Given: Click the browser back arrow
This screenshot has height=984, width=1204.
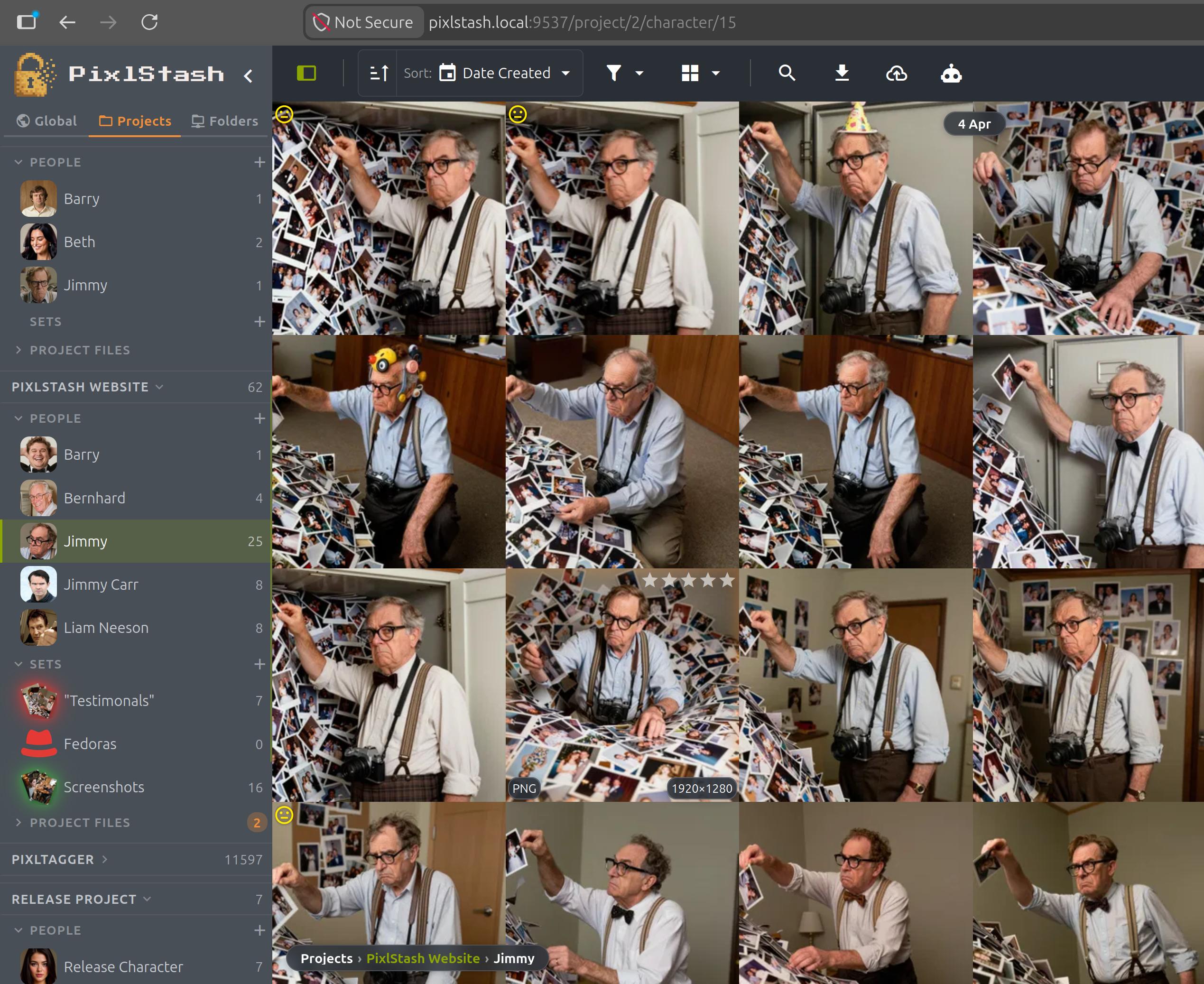Looking at the screenshot, I should coord(67,22).
